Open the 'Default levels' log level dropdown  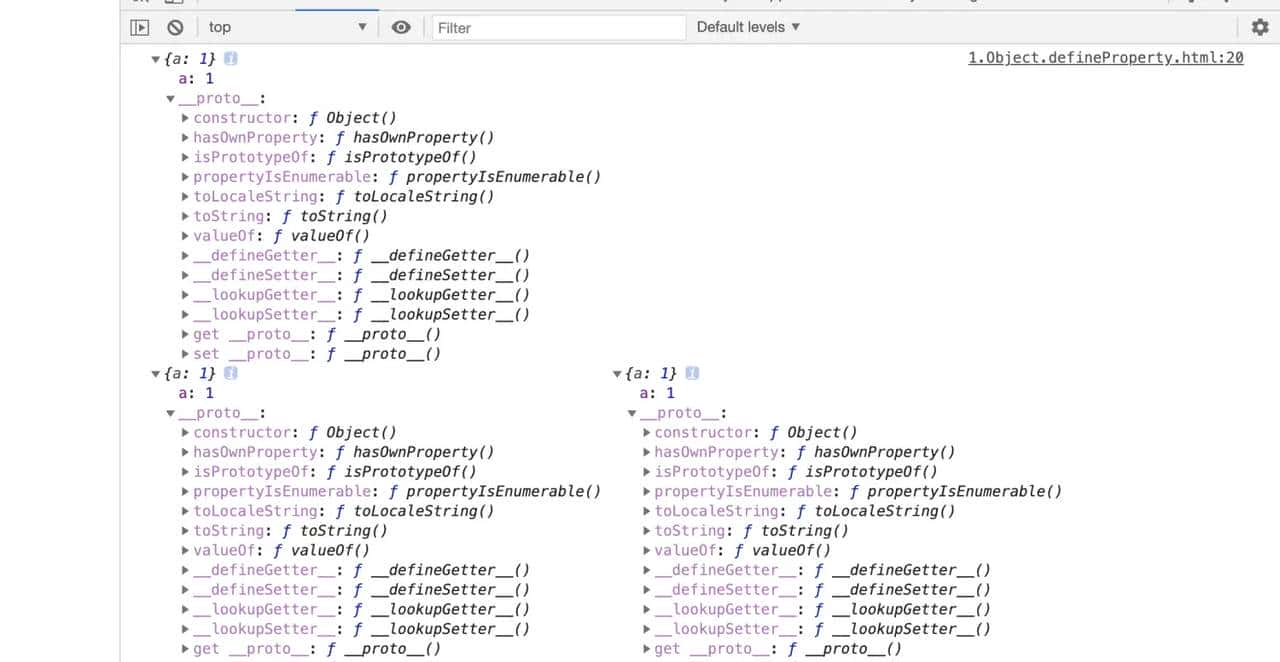tap(748, 27)
